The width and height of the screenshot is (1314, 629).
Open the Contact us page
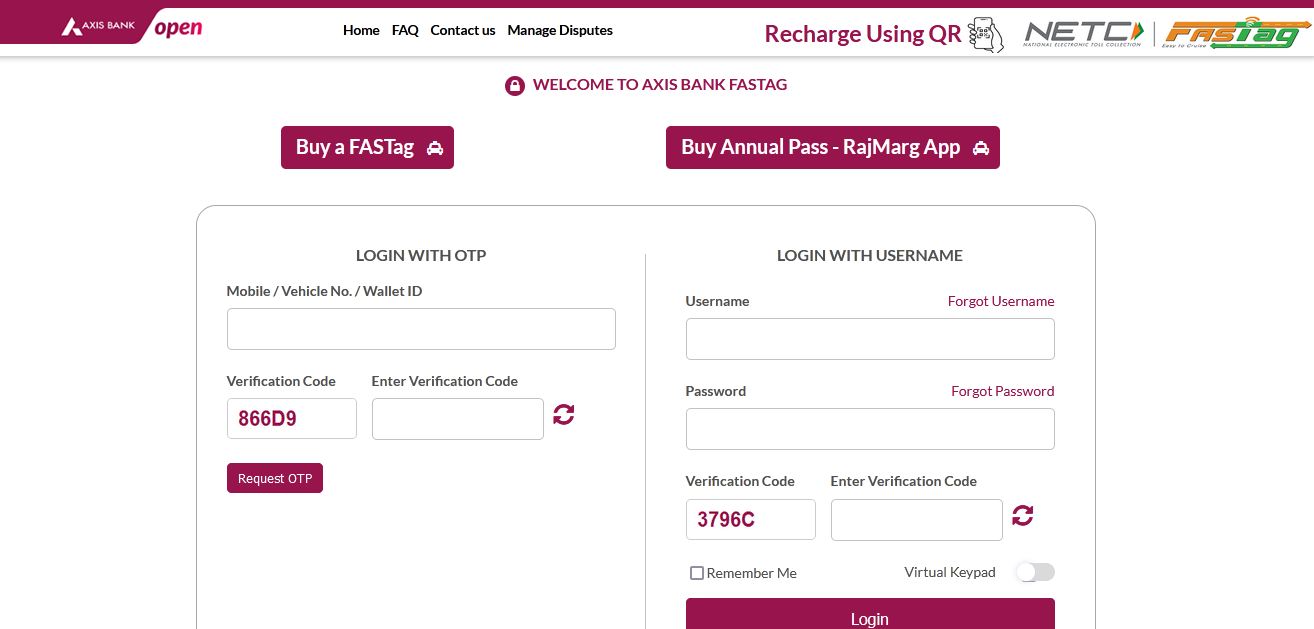(x=462, y=30)
